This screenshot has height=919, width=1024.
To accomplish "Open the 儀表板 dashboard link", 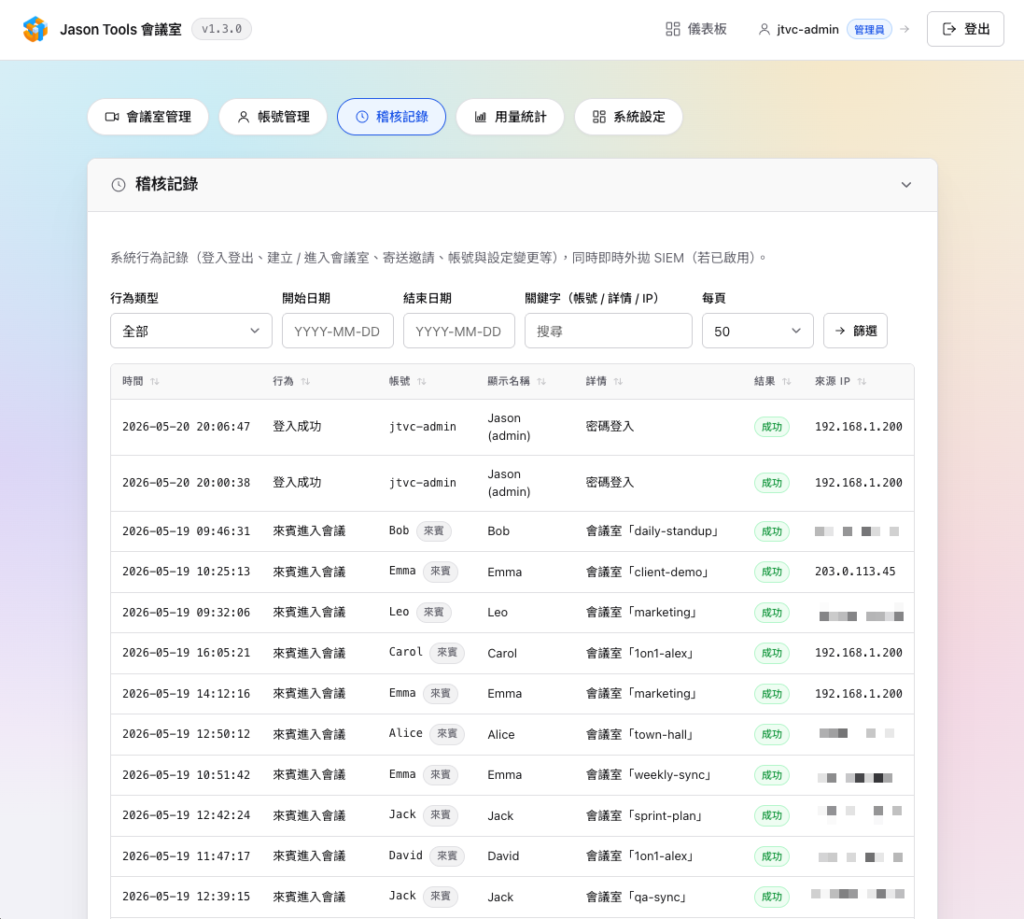I will 696,29.
